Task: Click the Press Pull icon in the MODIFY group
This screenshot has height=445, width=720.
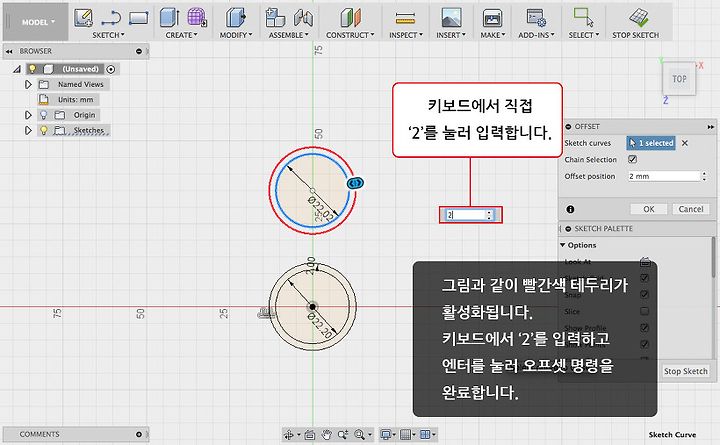Action: [236, 18]
